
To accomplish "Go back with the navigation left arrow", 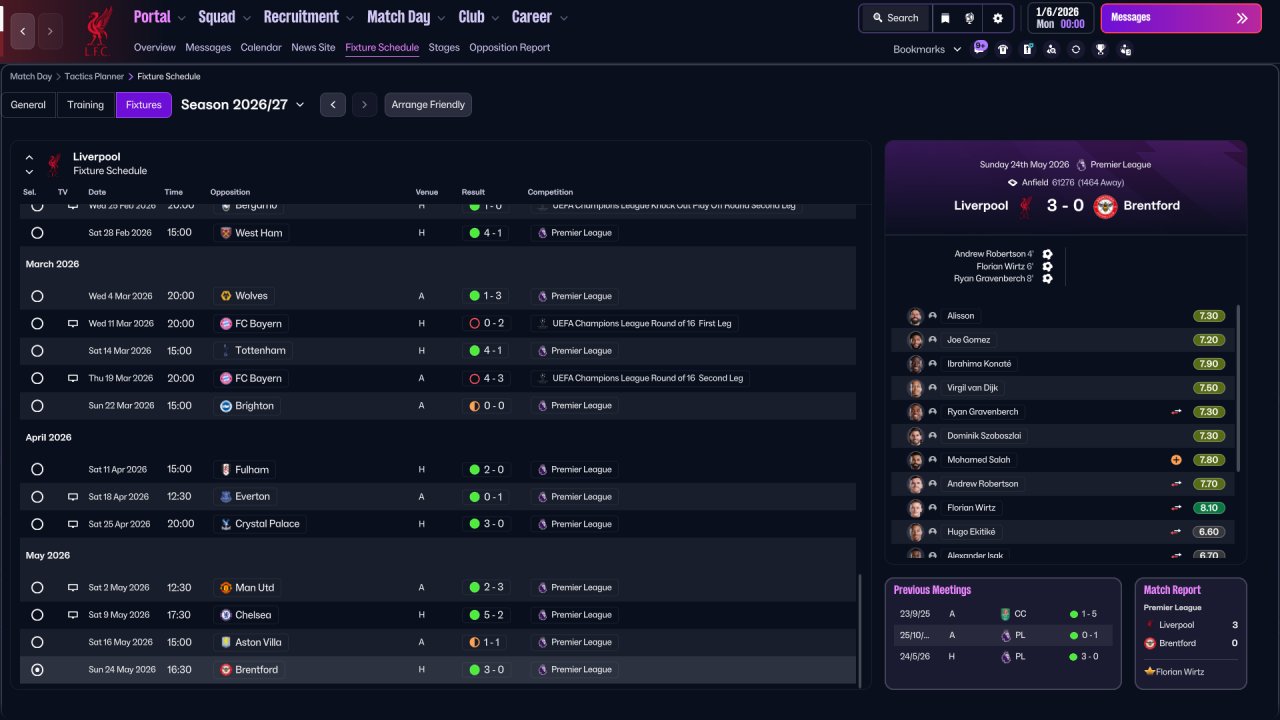I will 23,31.
